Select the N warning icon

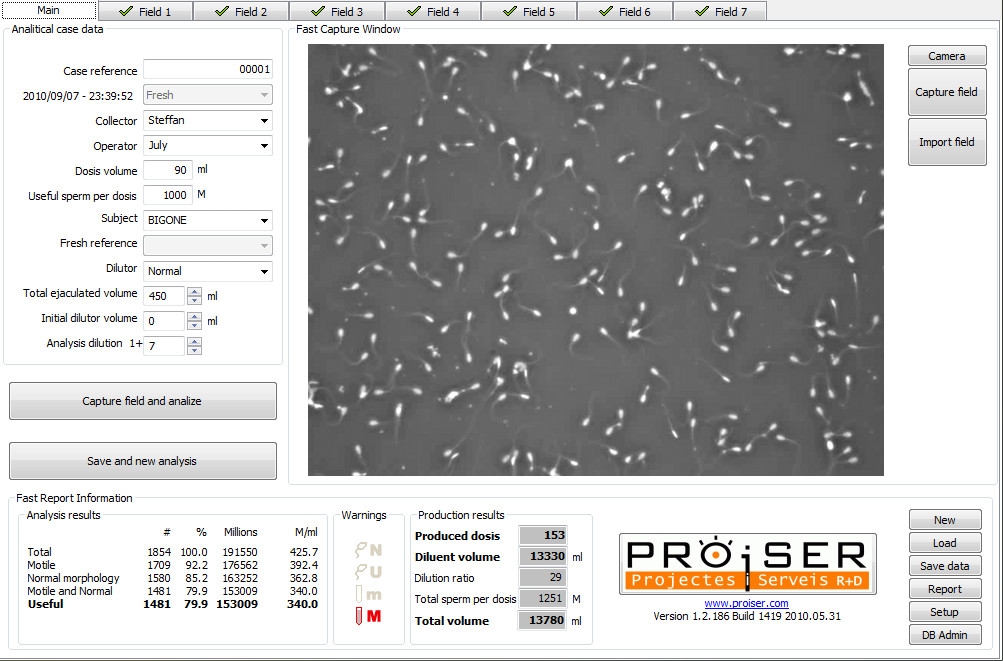pyautogui.click(x=369, y=550)
